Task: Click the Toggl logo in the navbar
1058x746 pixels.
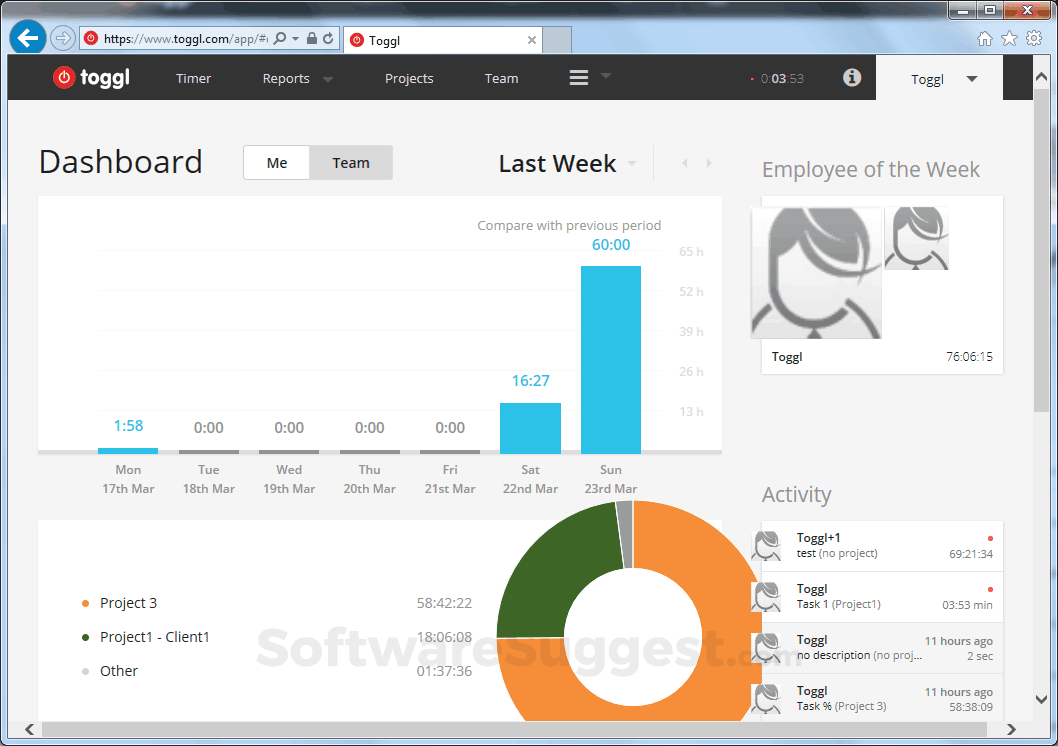Action: pos(91,77)
